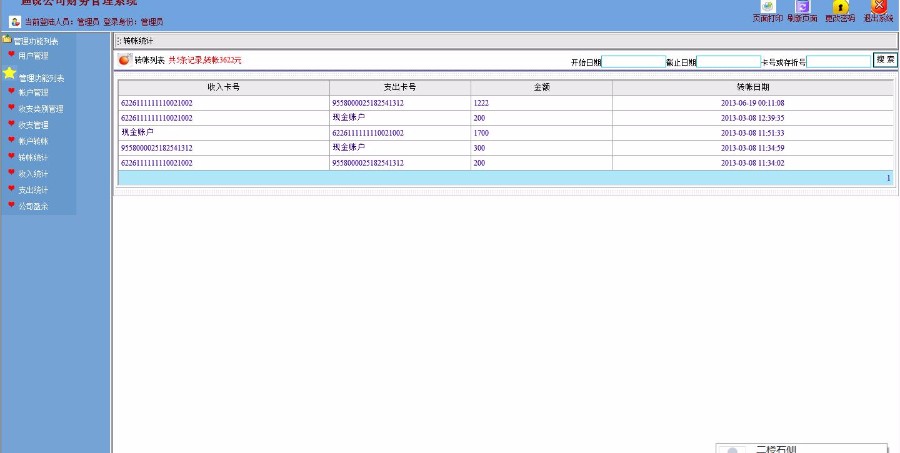
Task: Click the 转帐列表 heading label
Action: click(x=149, y=60)
